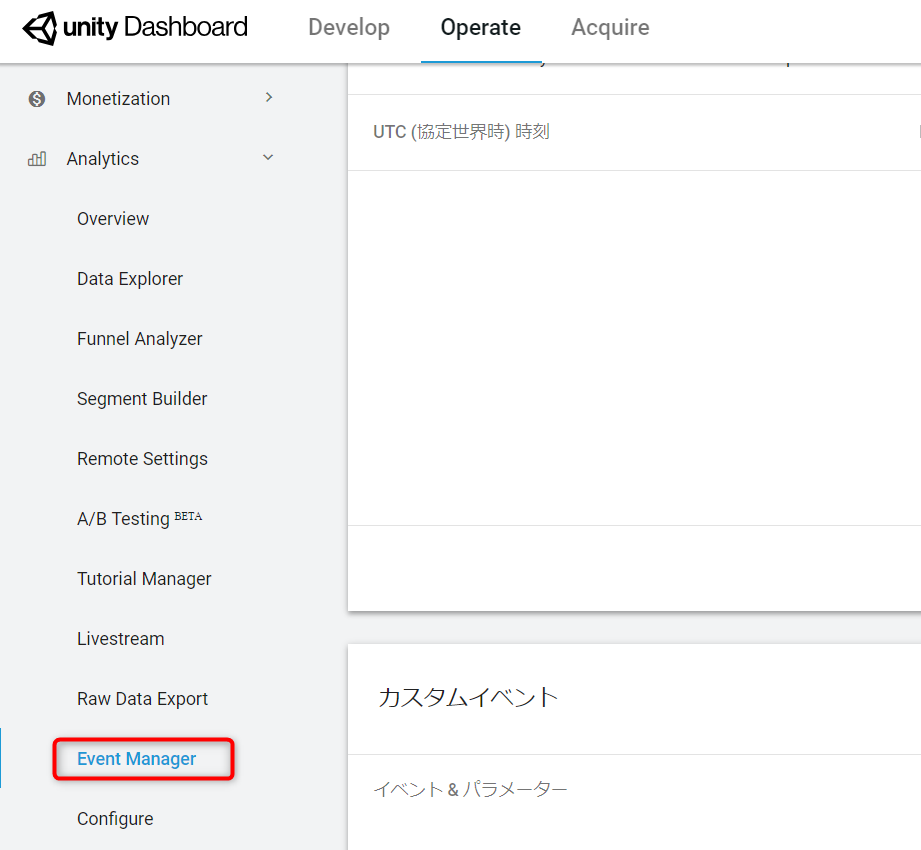Go to Analytics Overview
The image size is (921, 850).
[x=113, y=219]
